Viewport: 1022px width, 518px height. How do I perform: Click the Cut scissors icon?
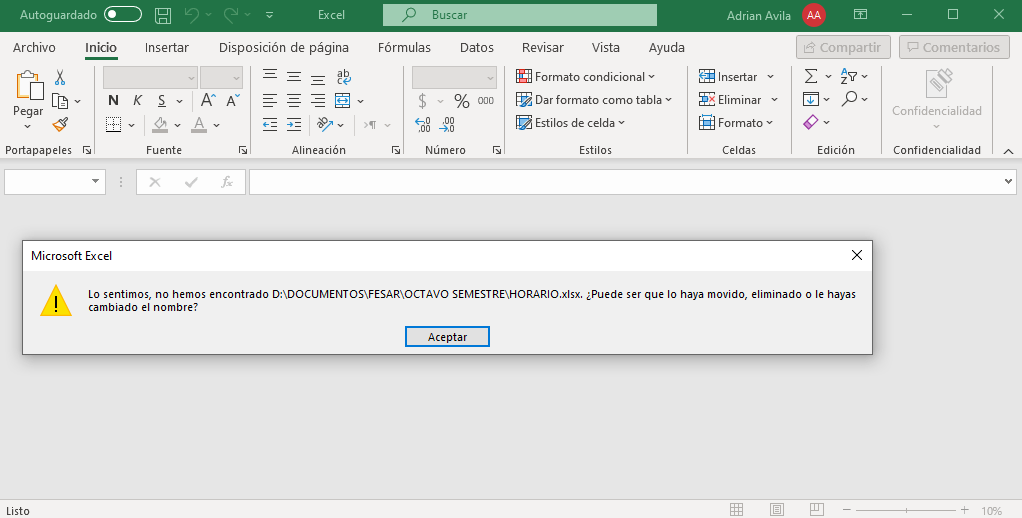(60, 78)
